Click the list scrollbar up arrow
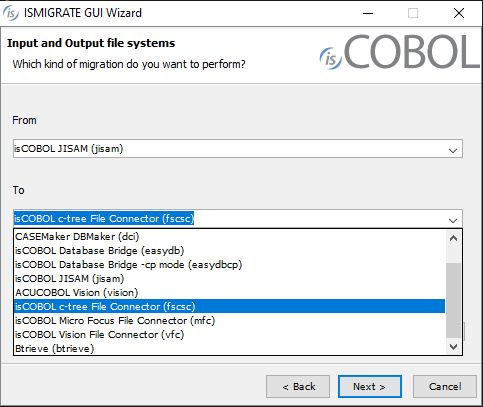 453,238
